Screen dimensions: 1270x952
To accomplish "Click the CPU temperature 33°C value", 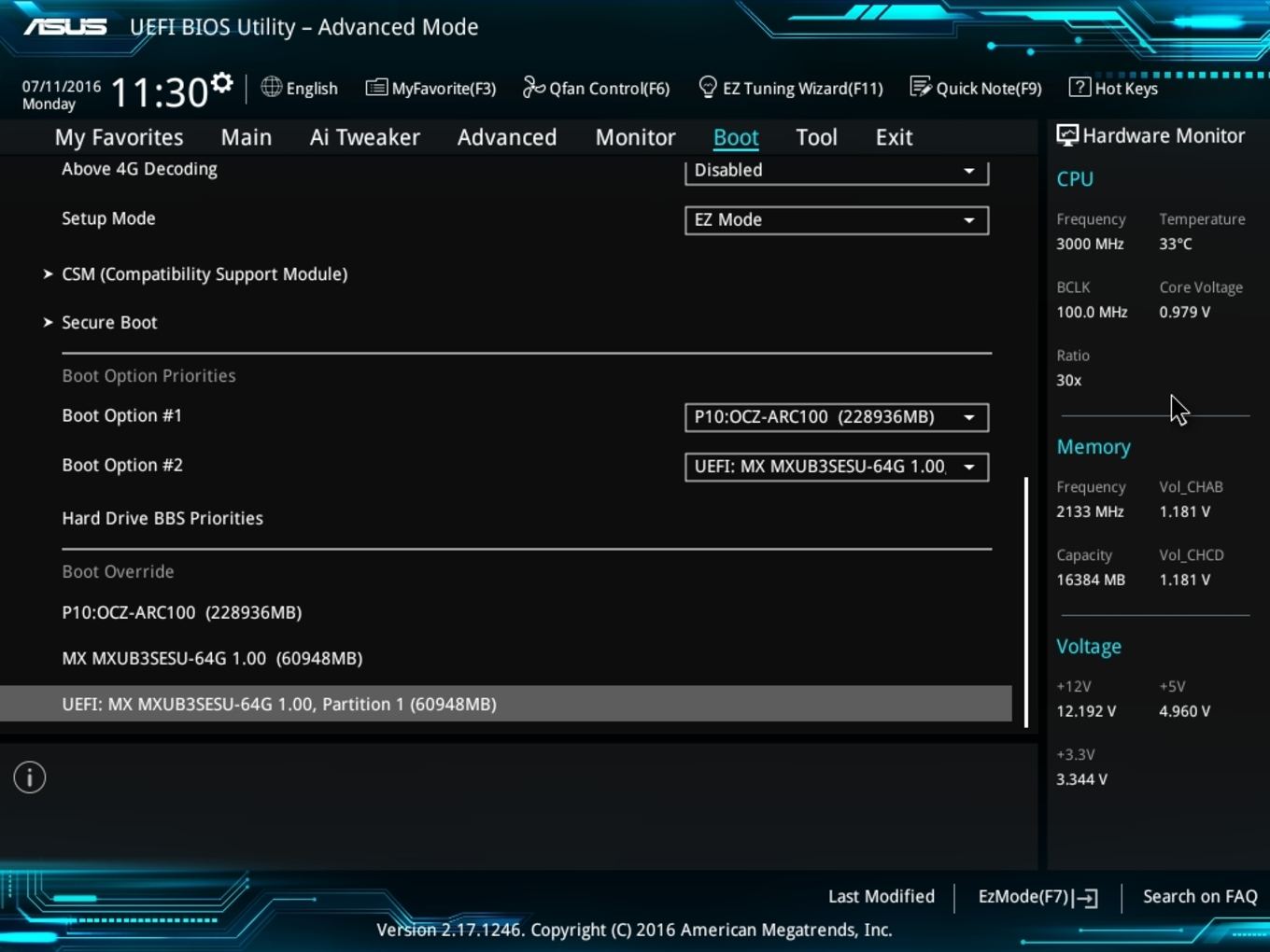I will pyautogui.click(x=1176, y=244).
